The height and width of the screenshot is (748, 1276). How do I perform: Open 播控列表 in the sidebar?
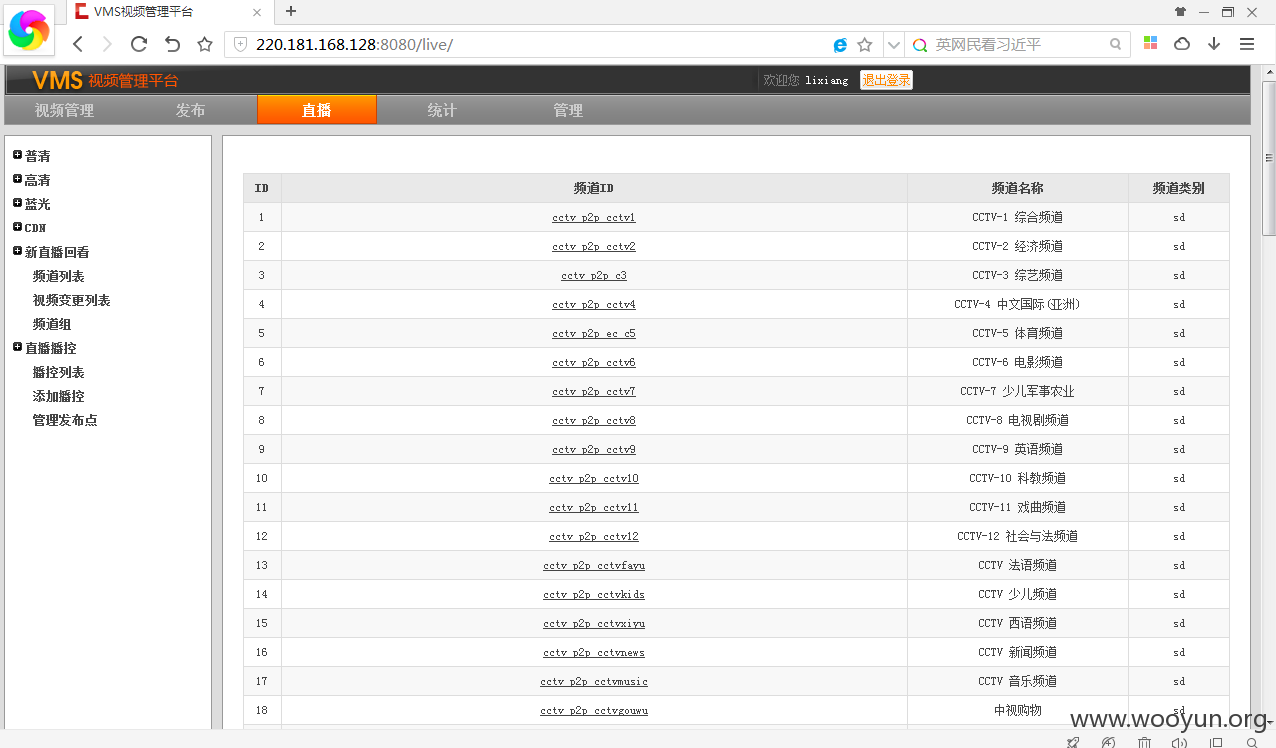pyautogui.click(x=58, y=372)
